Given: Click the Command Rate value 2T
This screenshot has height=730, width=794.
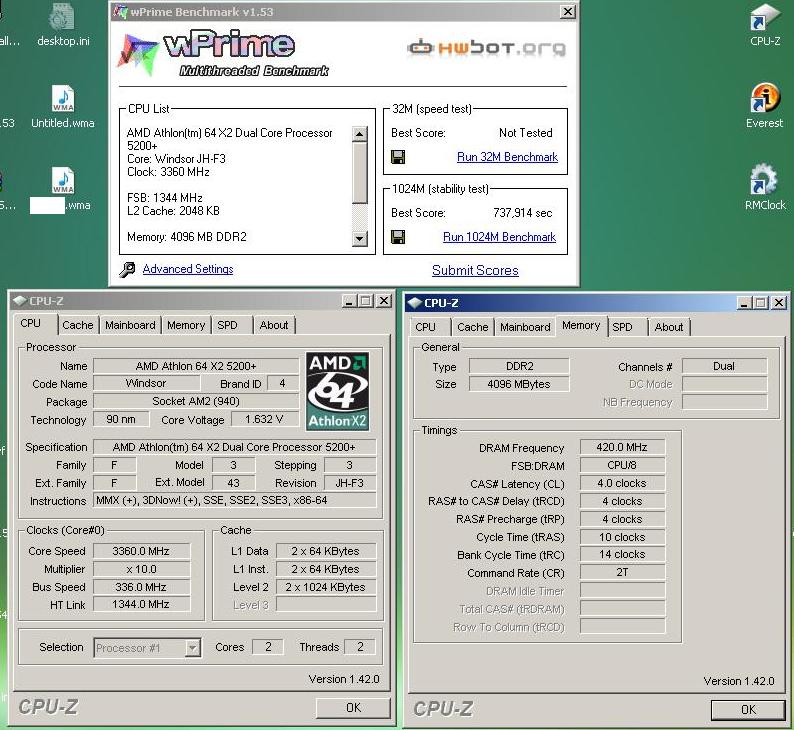Looking at the screenshot, I should [x=622, y=573].
